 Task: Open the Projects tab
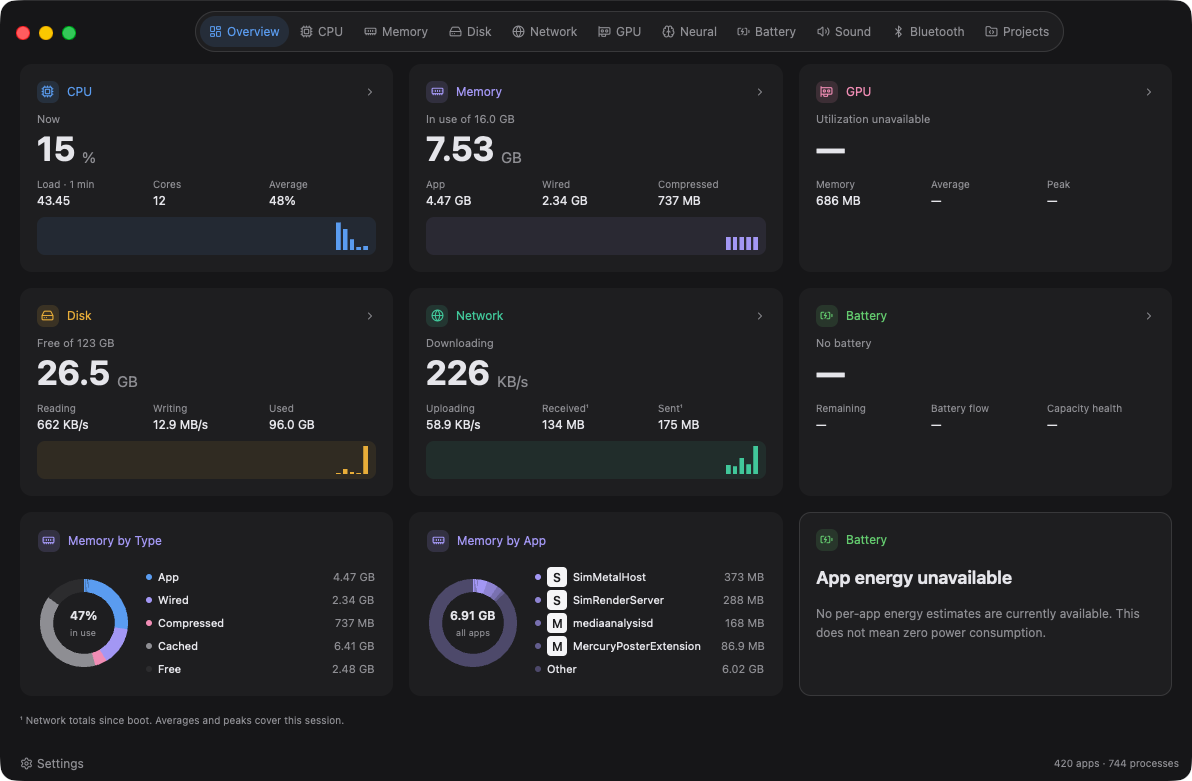click(1017, 31)
